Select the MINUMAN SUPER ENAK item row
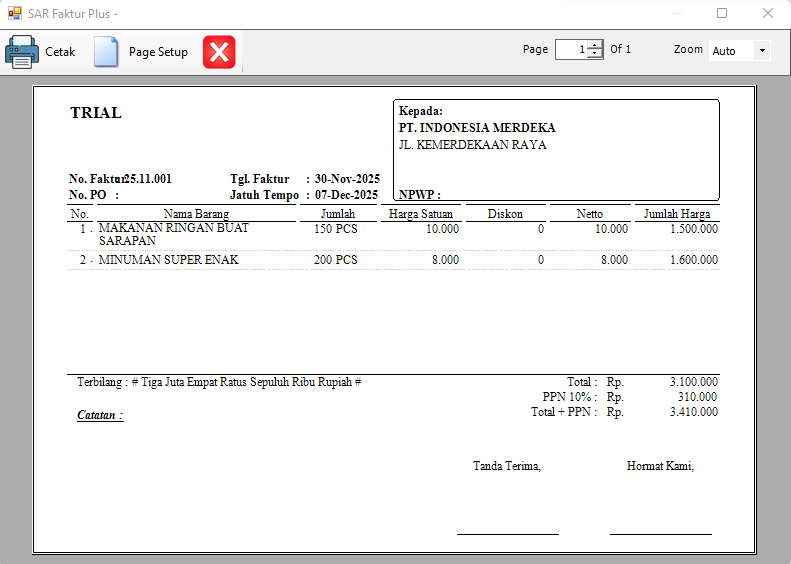The height and width of the screenshot is (564, 791). pos(168,260)
